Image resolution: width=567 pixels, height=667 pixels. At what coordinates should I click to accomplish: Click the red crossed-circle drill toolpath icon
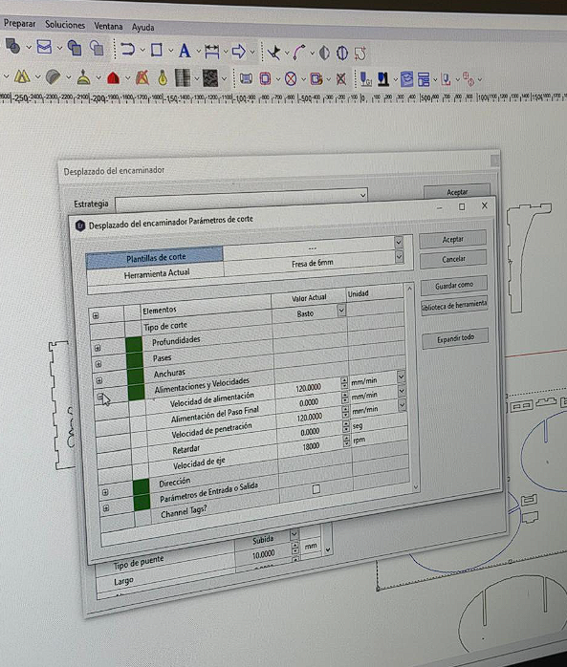coord(291,79)
